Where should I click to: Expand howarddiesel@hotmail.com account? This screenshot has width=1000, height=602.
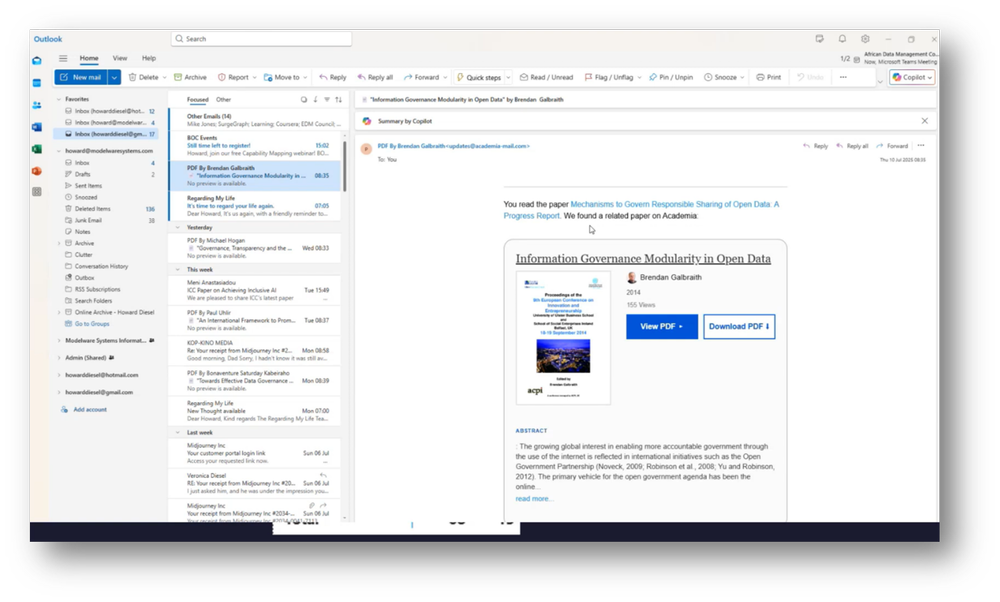pyautogui.click(x=59, y=375)
